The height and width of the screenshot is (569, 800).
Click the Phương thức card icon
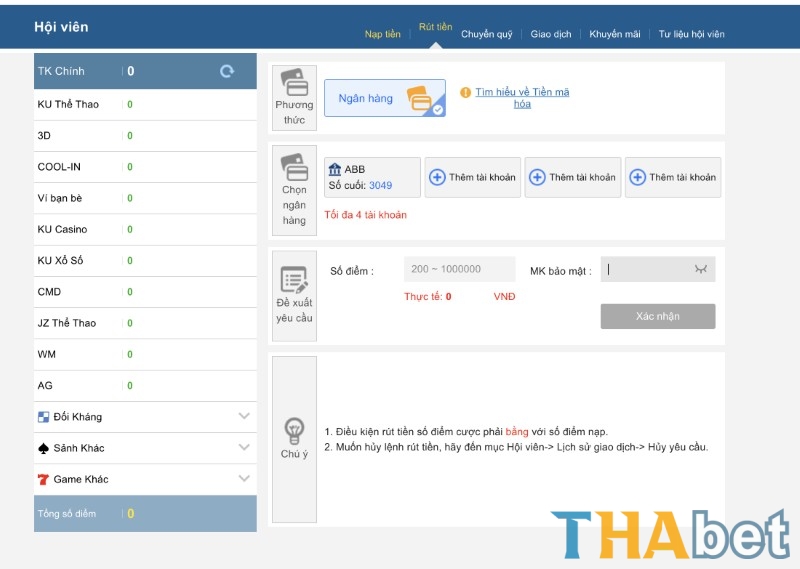click(294, 82)
